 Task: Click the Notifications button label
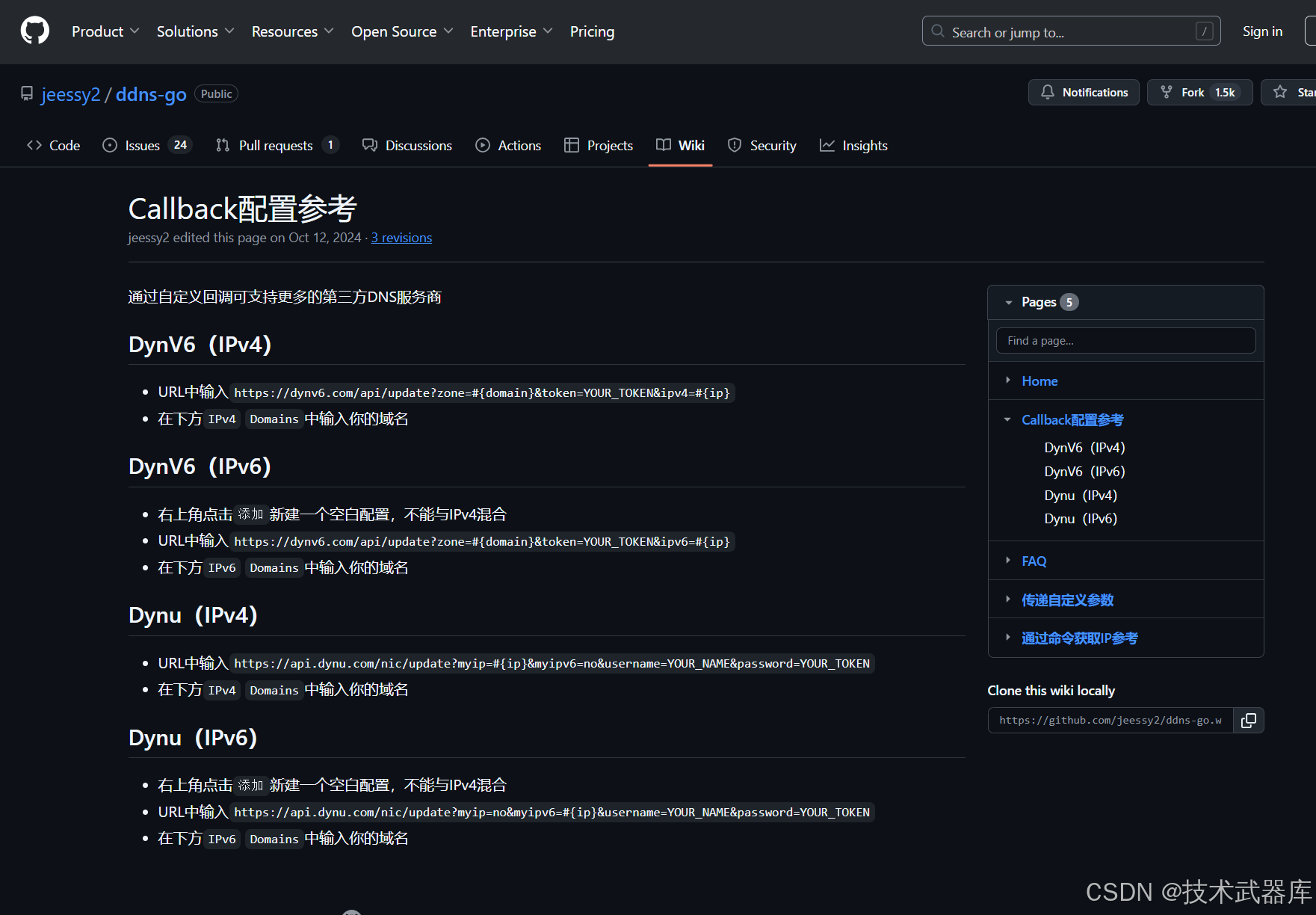click(x=1095, y=92)
